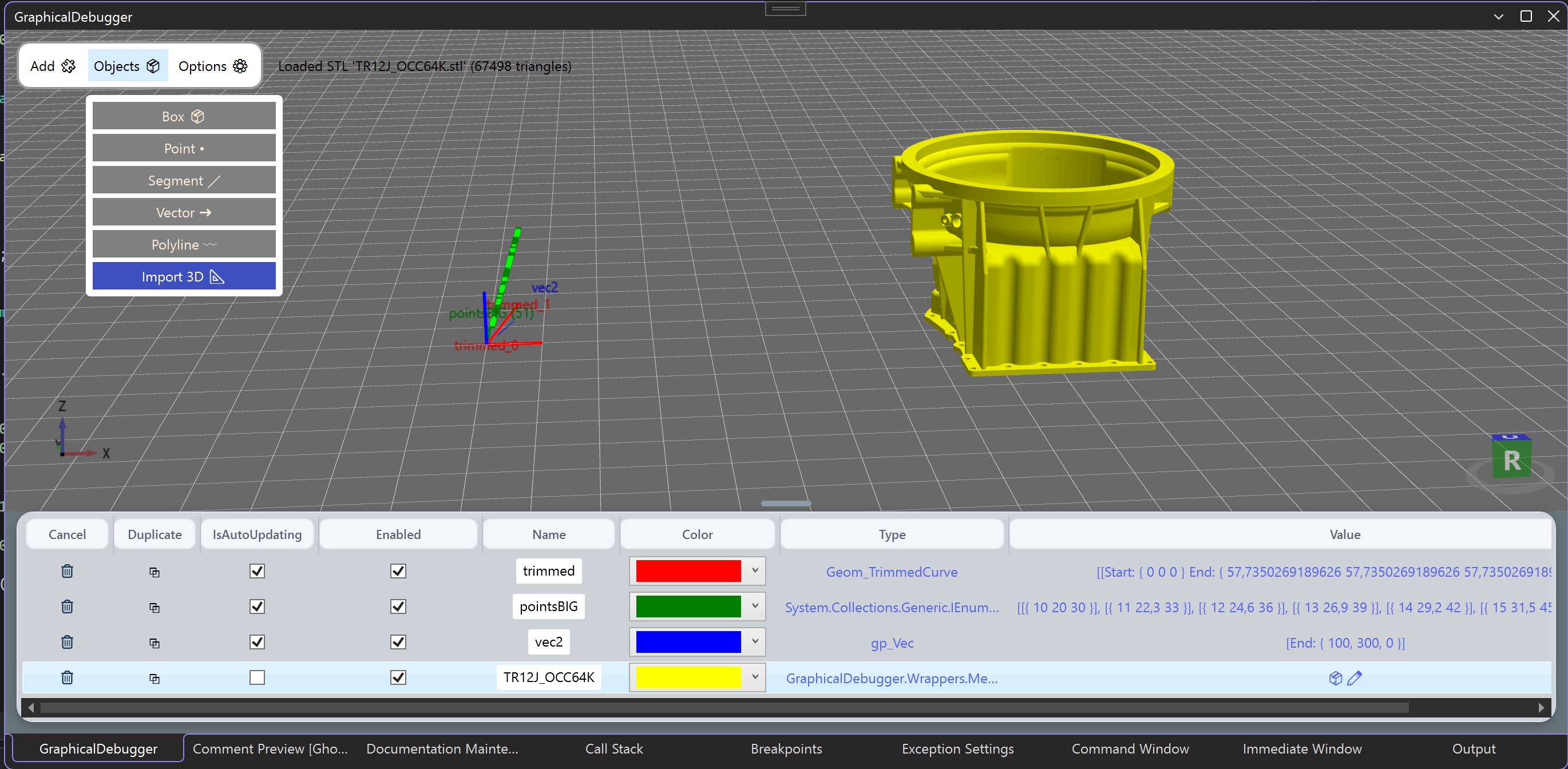Open vec2 color dropdown arrow
The image size is (1568, 769).
coord(755,641)
